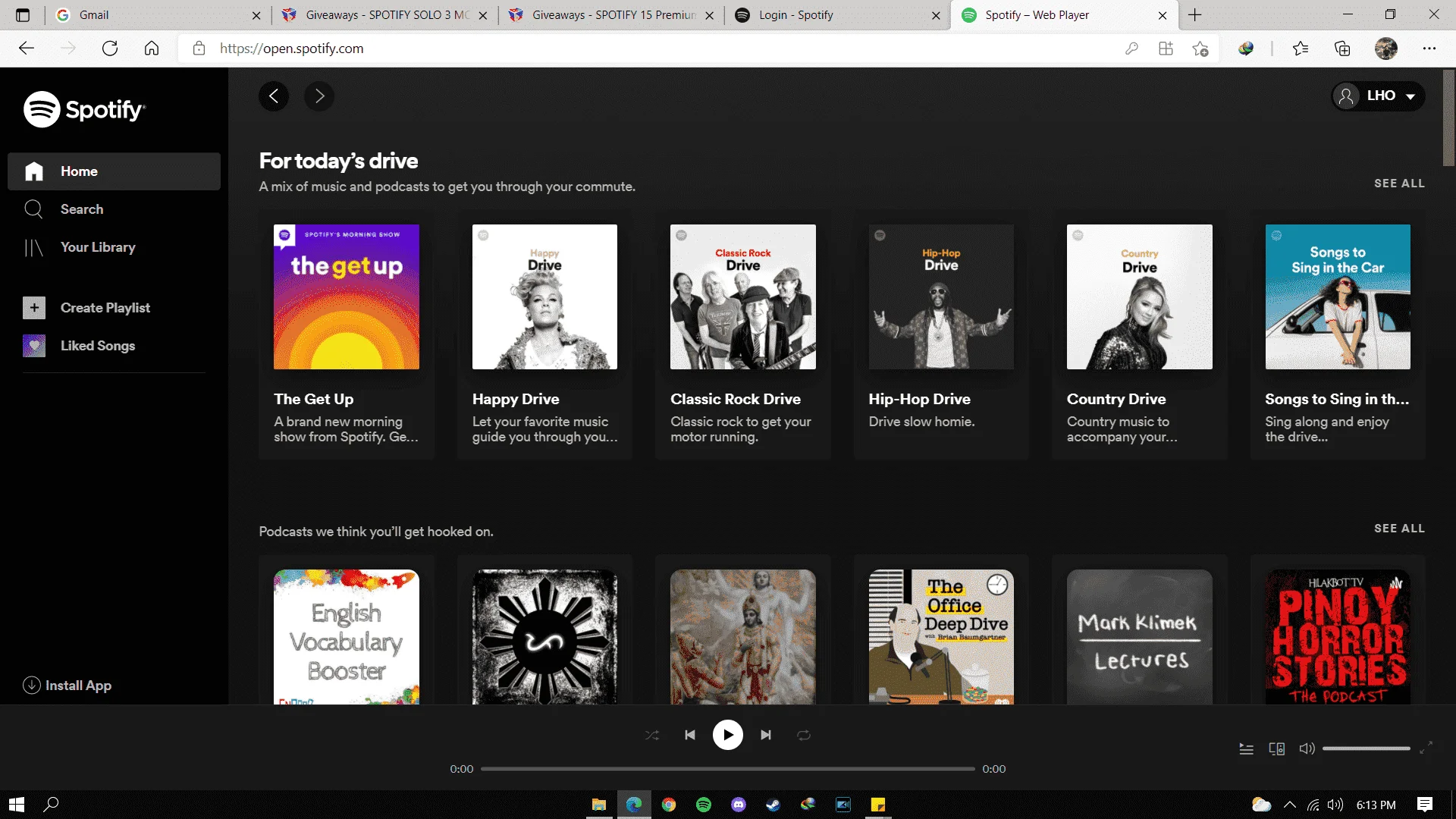Switch to the Login - Spotify tab
Viewport: 1456px width, 819px height.
click(837, 15)
